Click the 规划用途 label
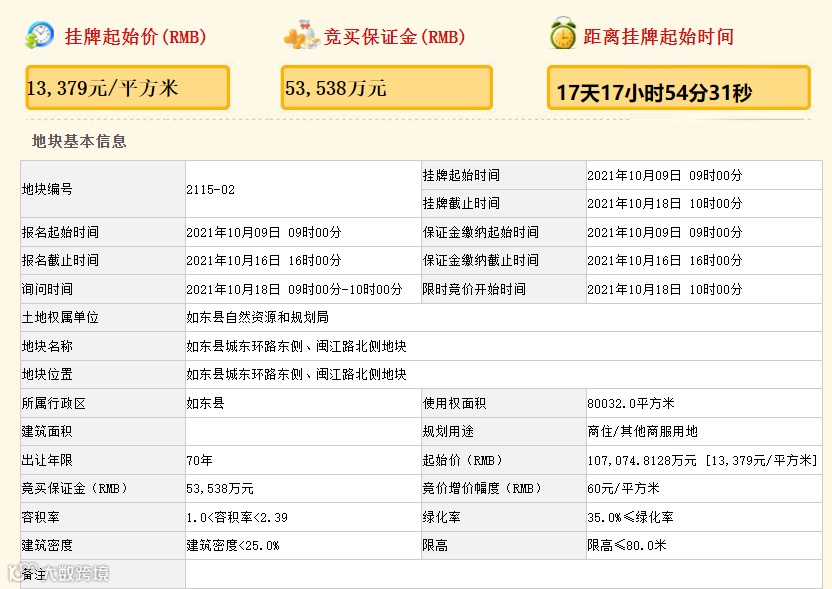This screenshot has height=589, width=832. coord(448,431)
